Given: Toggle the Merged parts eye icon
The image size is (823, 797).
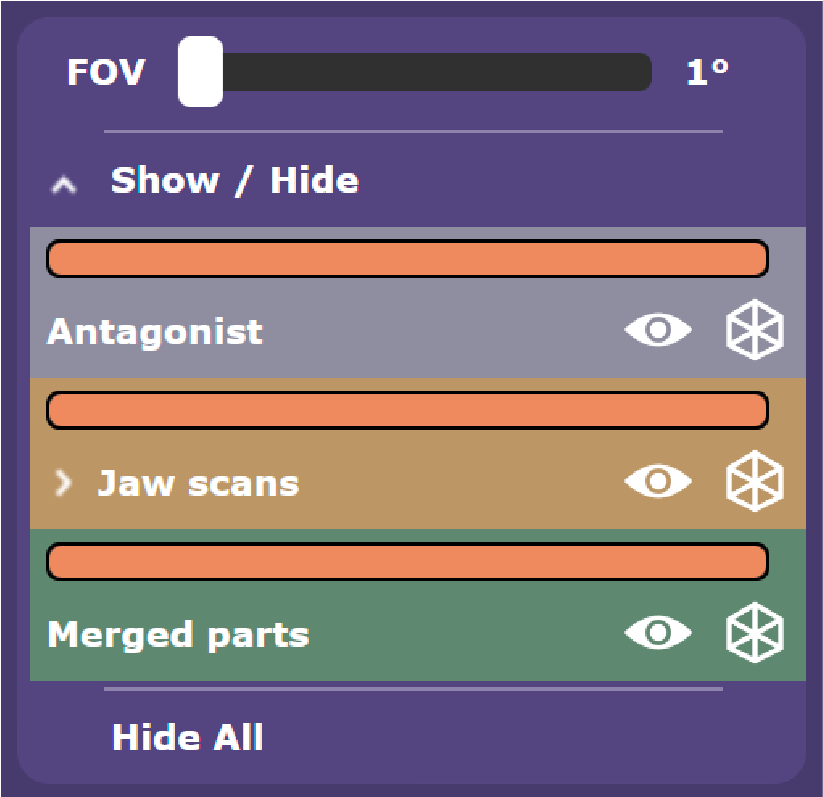Looking at the screenshot, I should pos(658,632).
